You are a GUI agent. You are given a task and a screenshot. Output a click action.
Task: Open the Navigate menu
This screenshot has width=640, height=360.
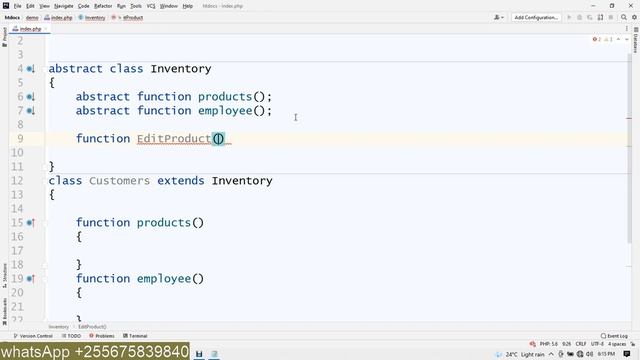64,6
